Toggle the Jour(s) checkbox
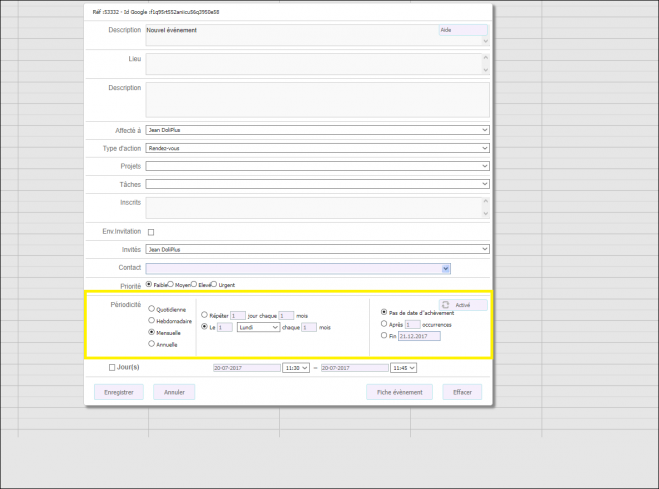Screen dimensions: 659x489 point(112,367)
